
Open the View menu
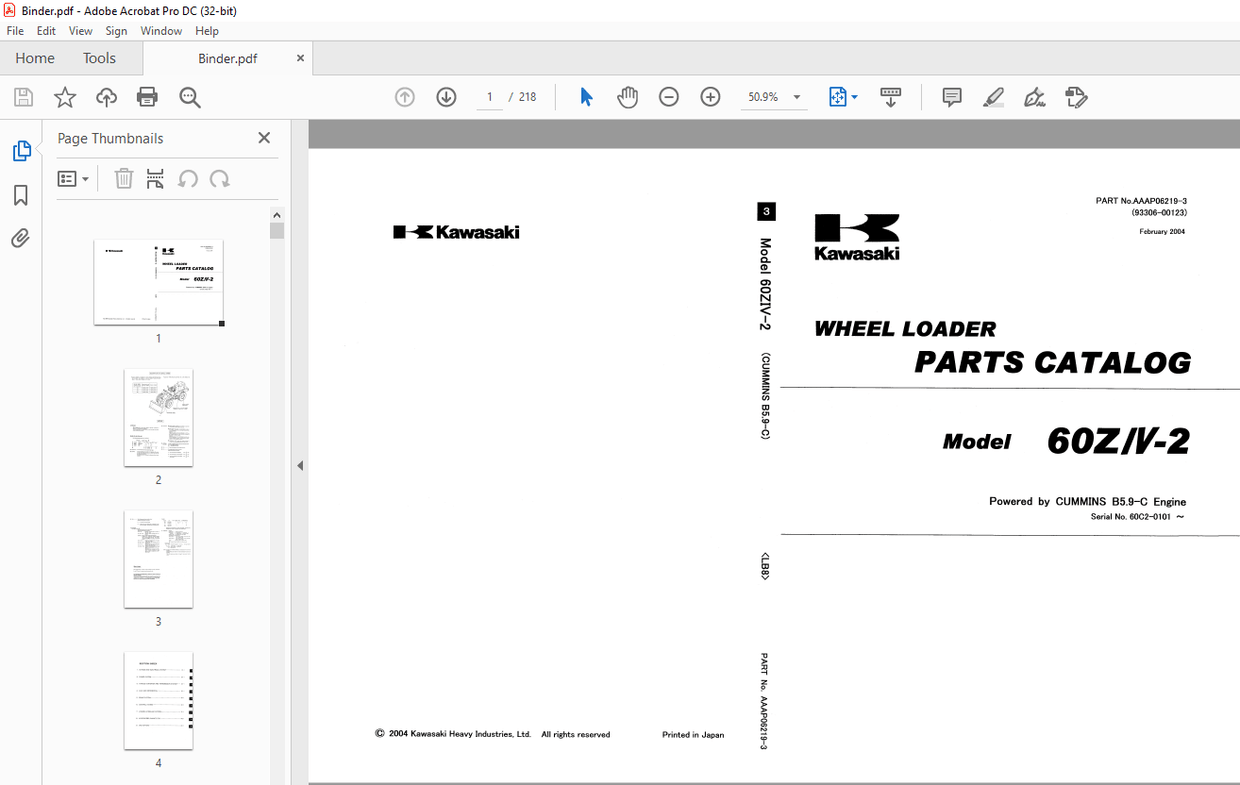point(80,30)
